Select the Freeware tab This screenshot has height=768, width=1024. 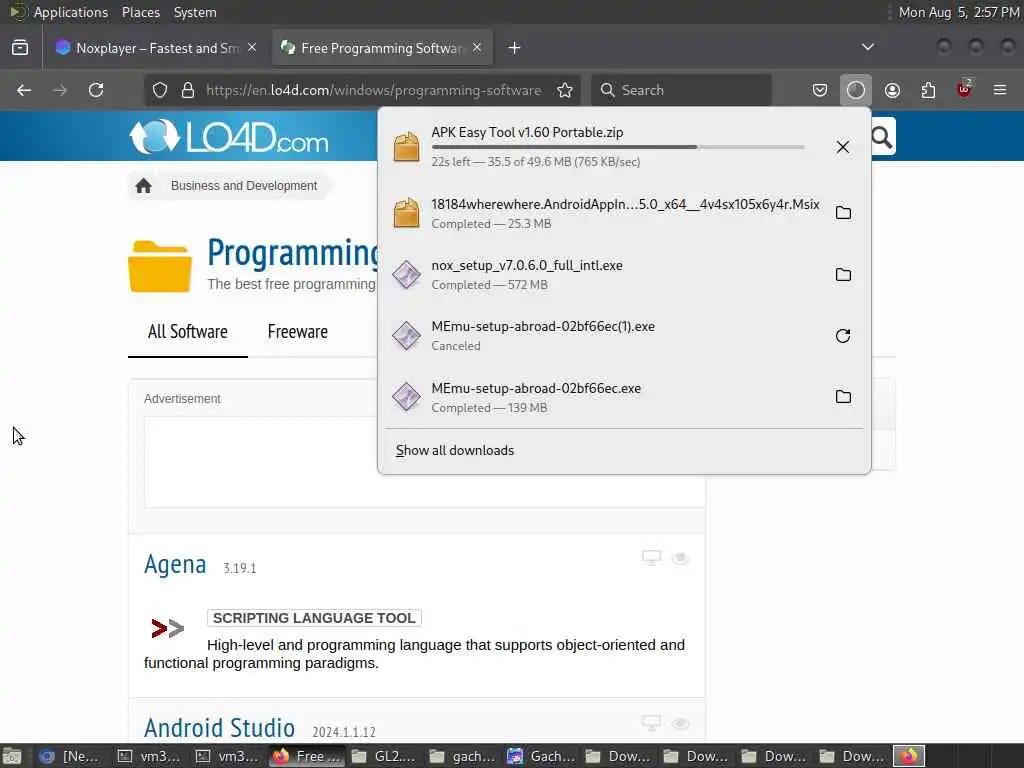(298, 332)
